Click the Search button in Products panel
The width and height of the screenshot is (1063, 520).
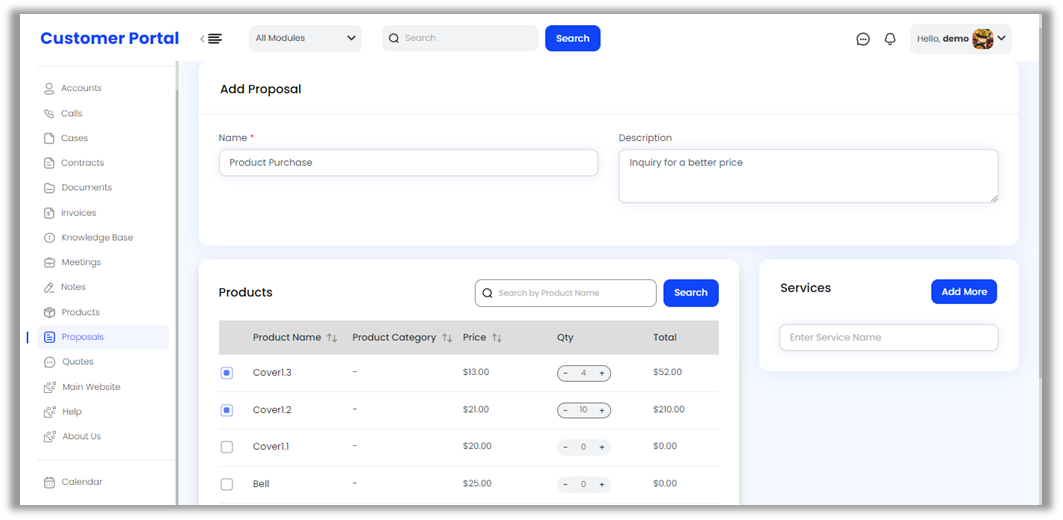[690, 293]
